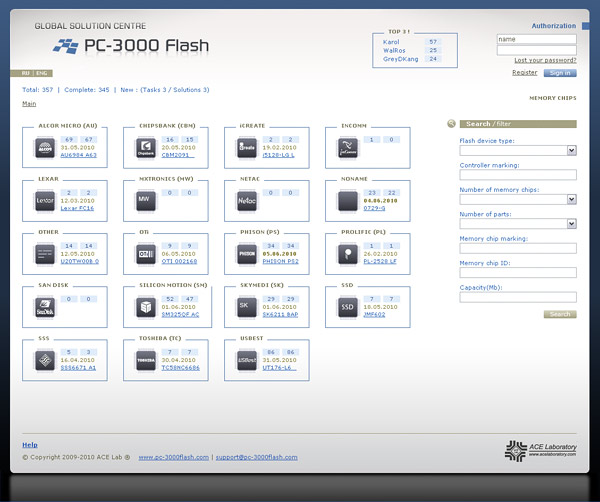Viewport: 600px width, 502px height.
Task: Select the Silicon Motion chip icon
Action: 146,307
